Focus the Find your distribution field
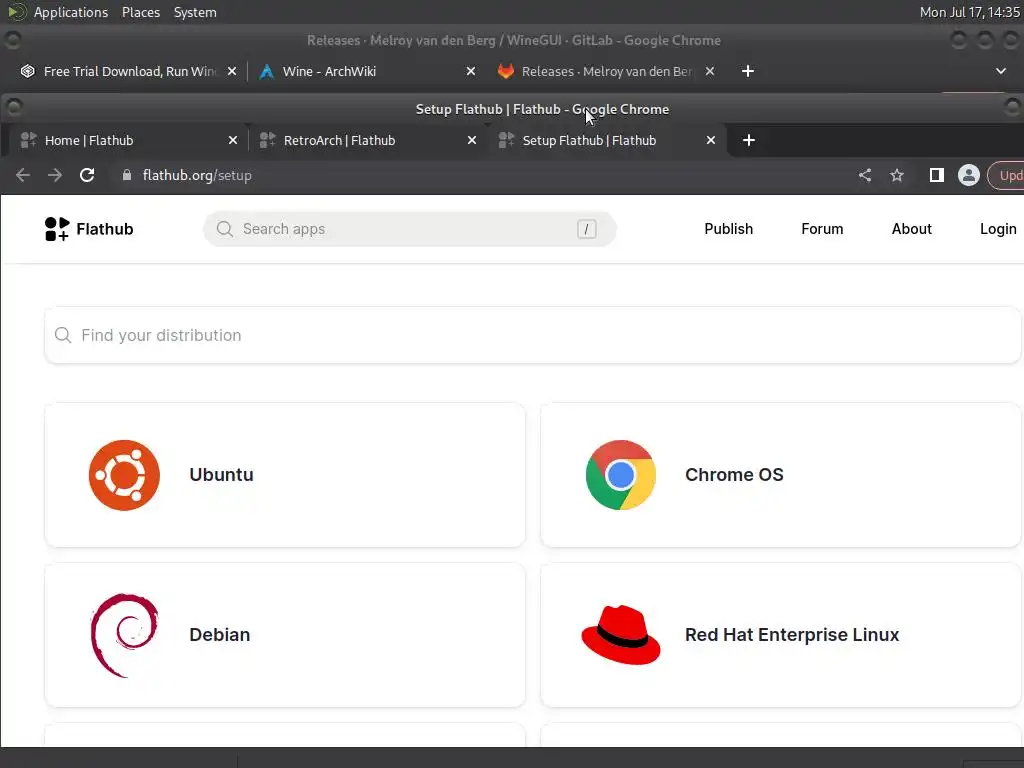 coord(532,335)
